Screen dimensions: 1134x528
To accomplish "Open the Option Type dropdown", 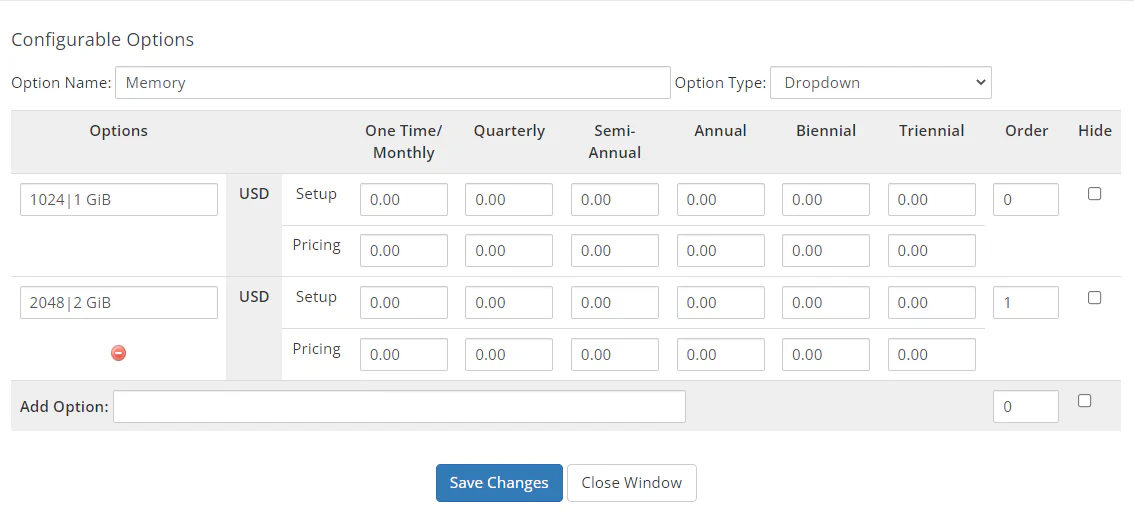I will point(881,82).
